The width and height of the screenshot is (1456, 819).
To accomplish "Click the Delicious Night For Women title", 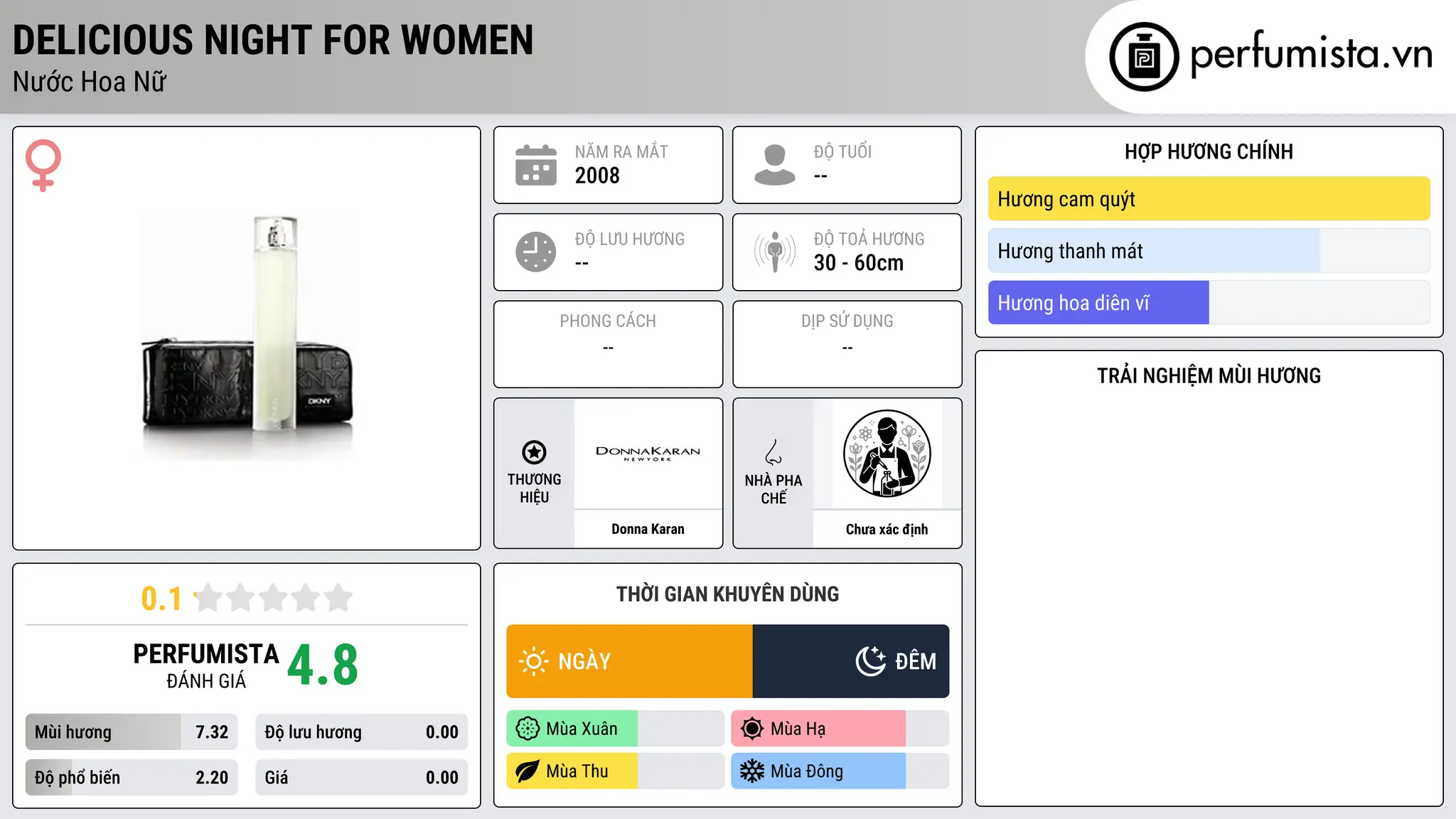I will point(273,40).
